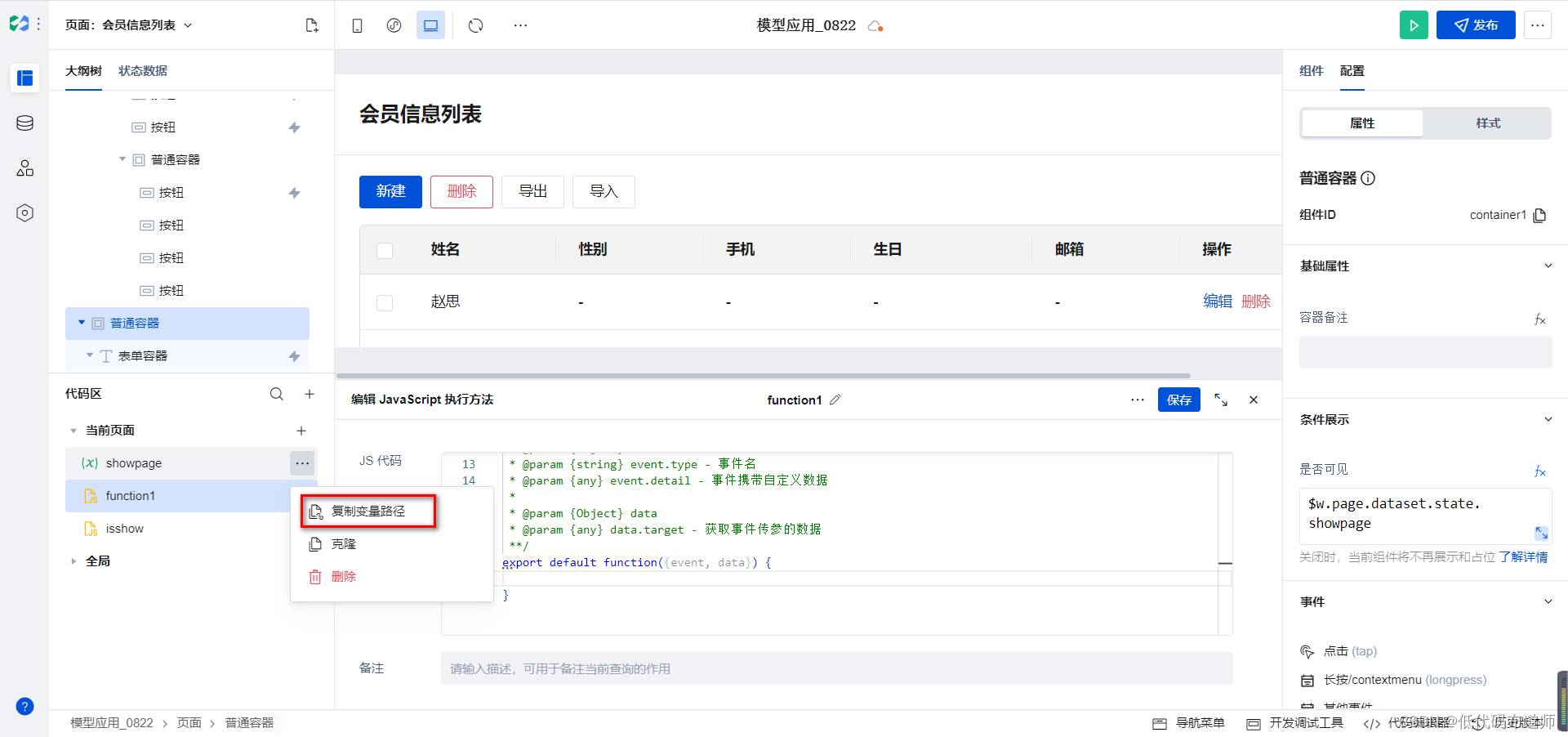
Task: Click the help question mark icon
Action: 24,707
